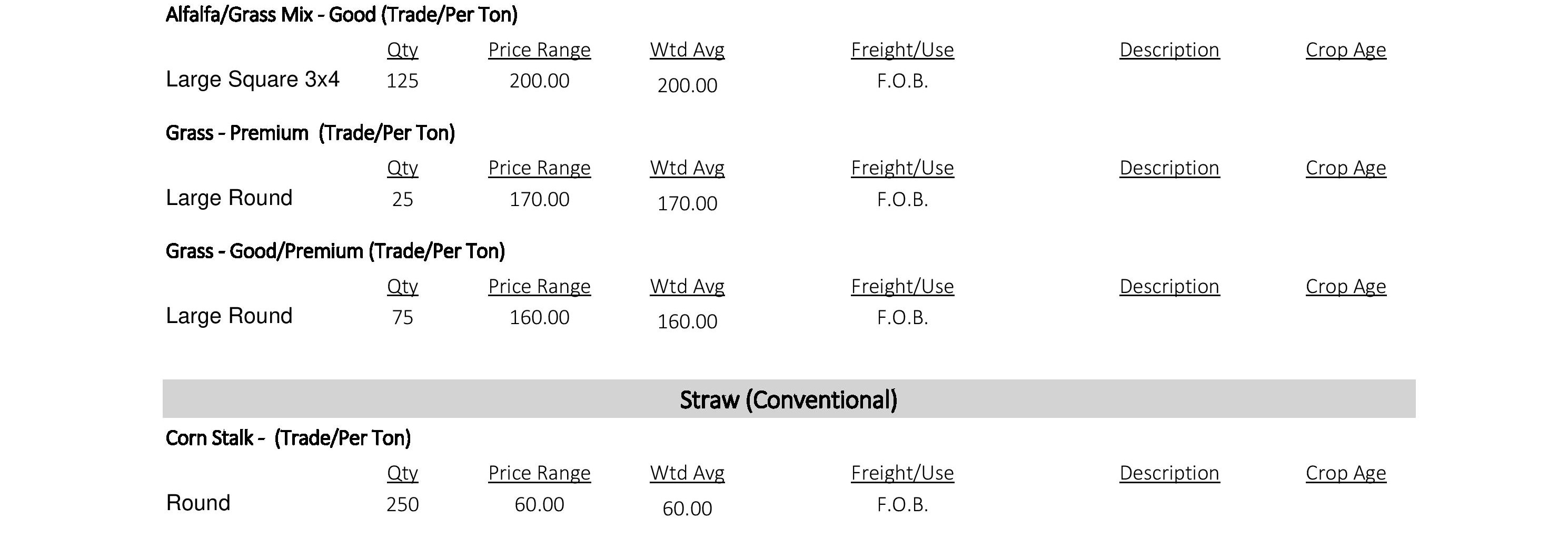Select the 170.00 weighted average value
Screen dimensions: 1568x537
point(687,203)
